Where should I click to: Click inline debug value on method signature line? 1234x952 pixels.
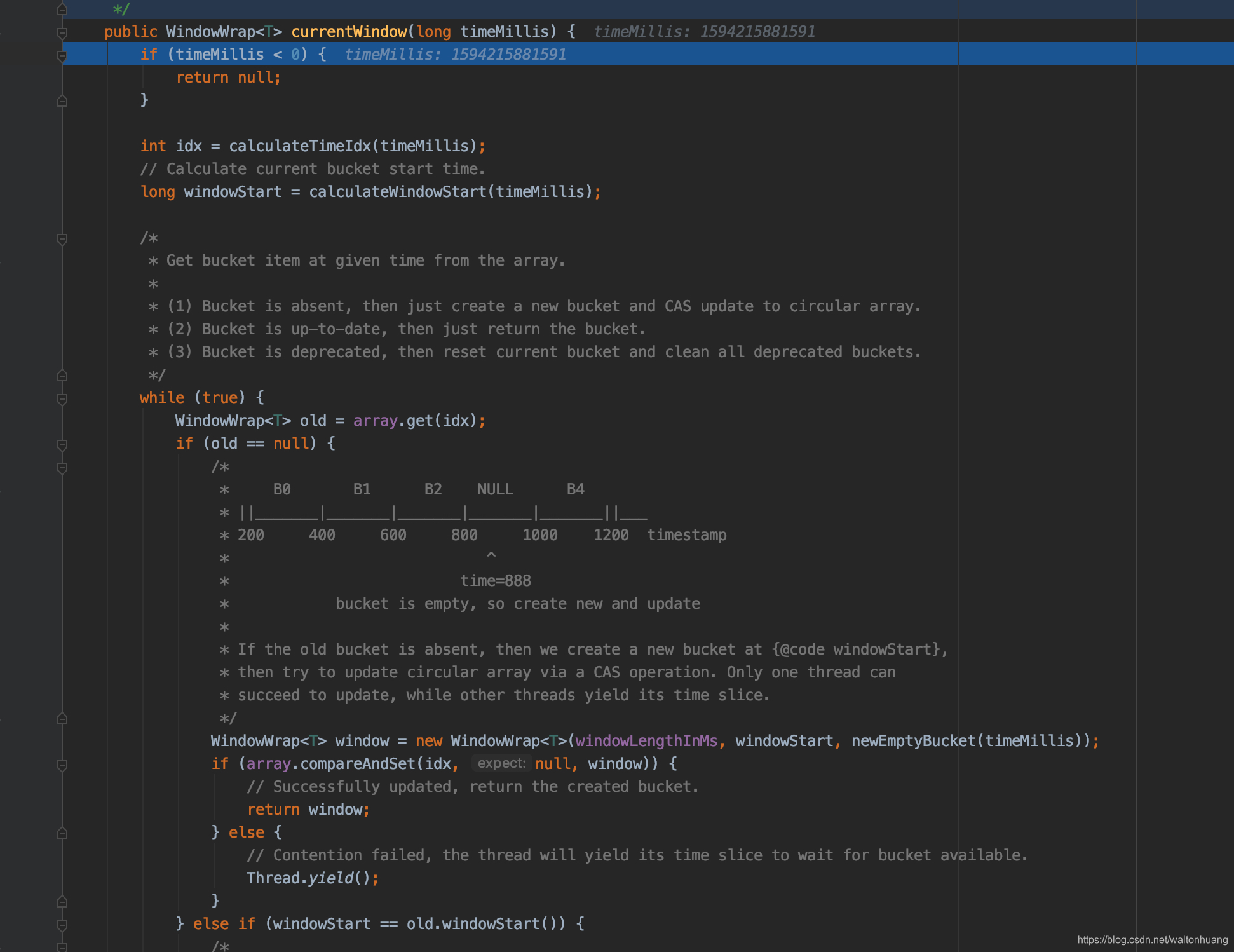(704, 32)
